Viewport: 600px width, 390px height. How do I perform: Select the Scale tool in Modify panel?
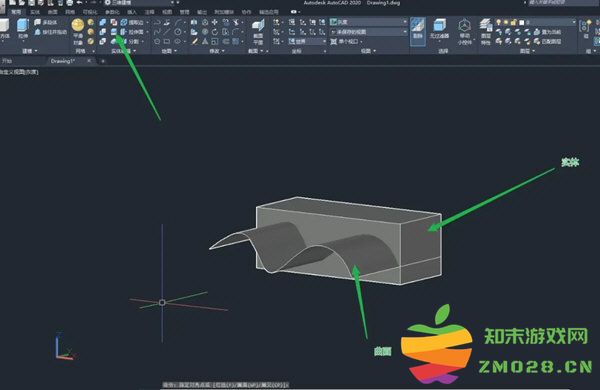215,41
